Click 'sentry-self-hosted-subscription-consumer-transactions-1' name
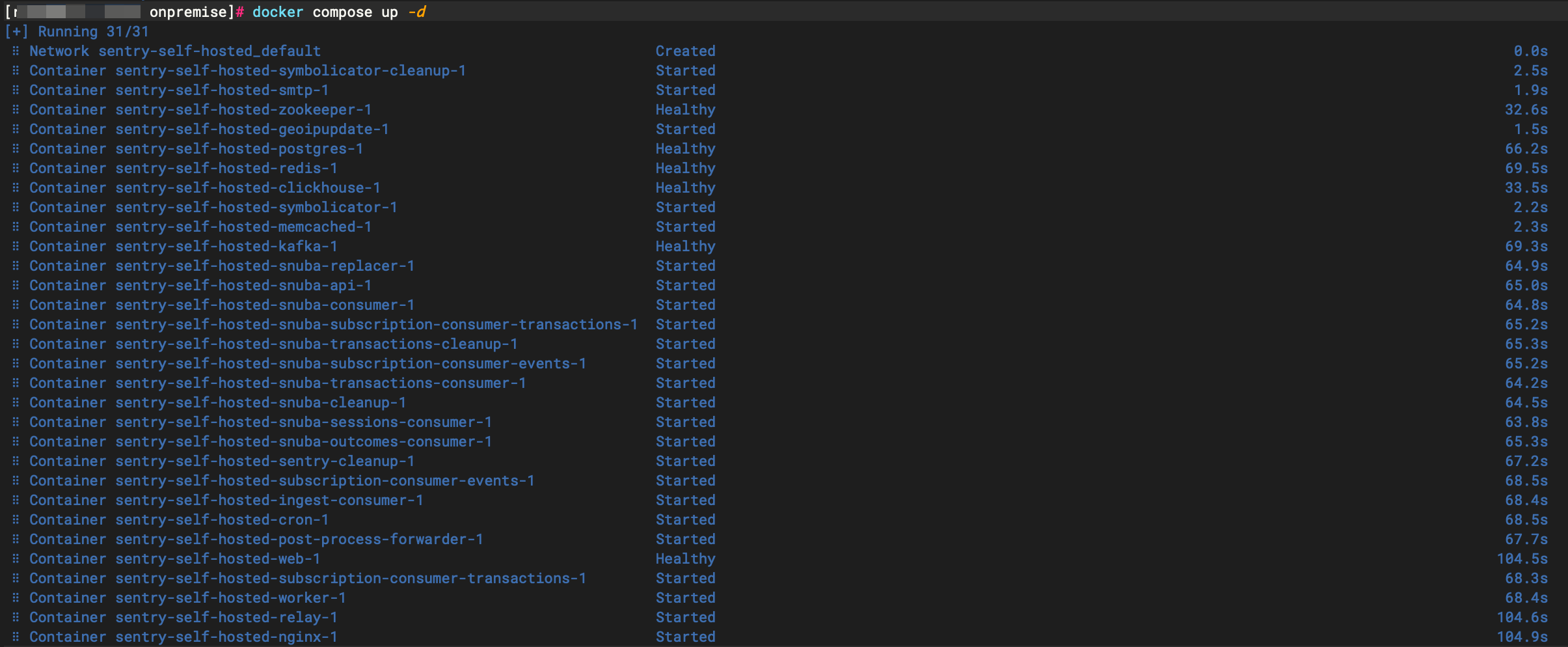The image size is (1568, 647). click(x=351, y=578)
